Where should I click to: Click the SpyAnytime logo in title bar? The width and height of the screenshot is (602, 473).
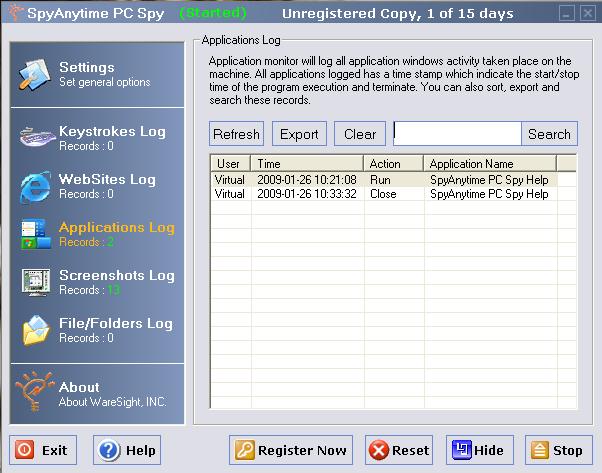click(x=16, y=12)
